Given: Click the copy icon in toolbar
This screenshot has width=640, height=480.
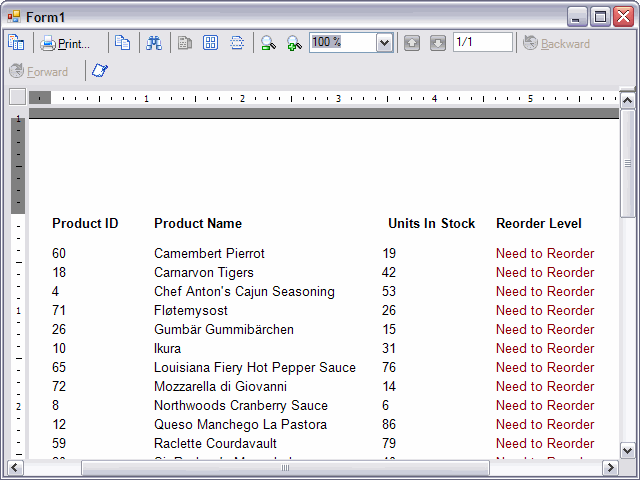Looking at the screenshot, I should [122, 43].
